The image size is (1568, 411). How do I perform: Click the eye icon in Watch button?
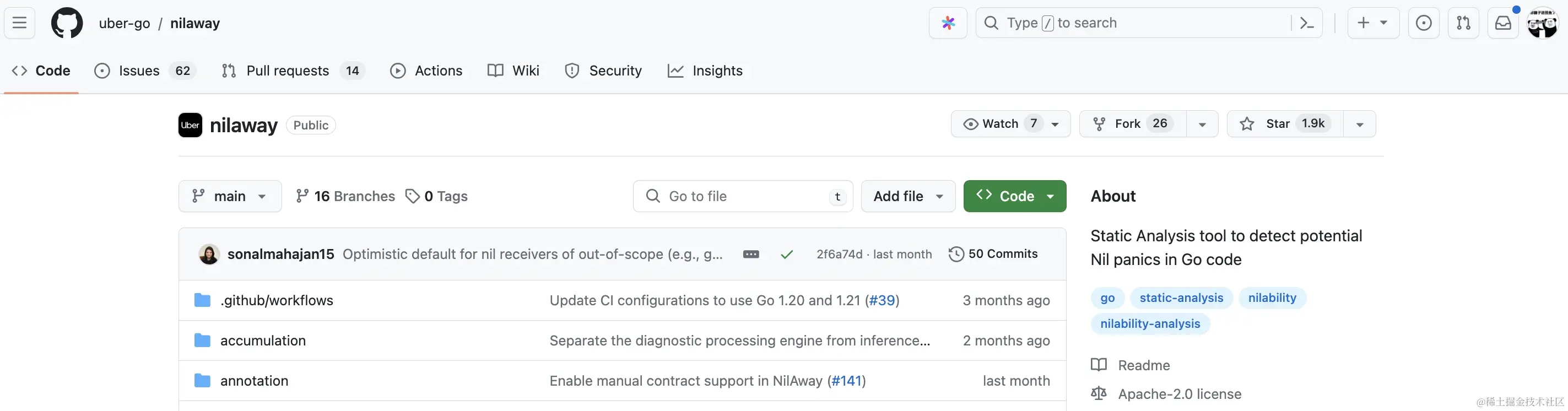971,124
